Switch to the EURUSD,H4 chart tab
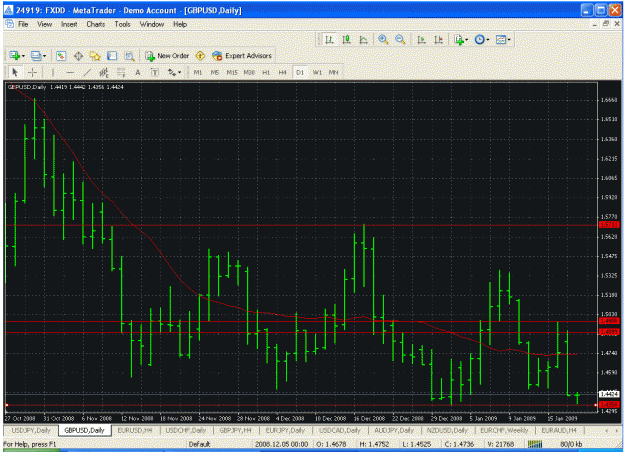This screenshot has width=625, height=452. tap(135, 430)
